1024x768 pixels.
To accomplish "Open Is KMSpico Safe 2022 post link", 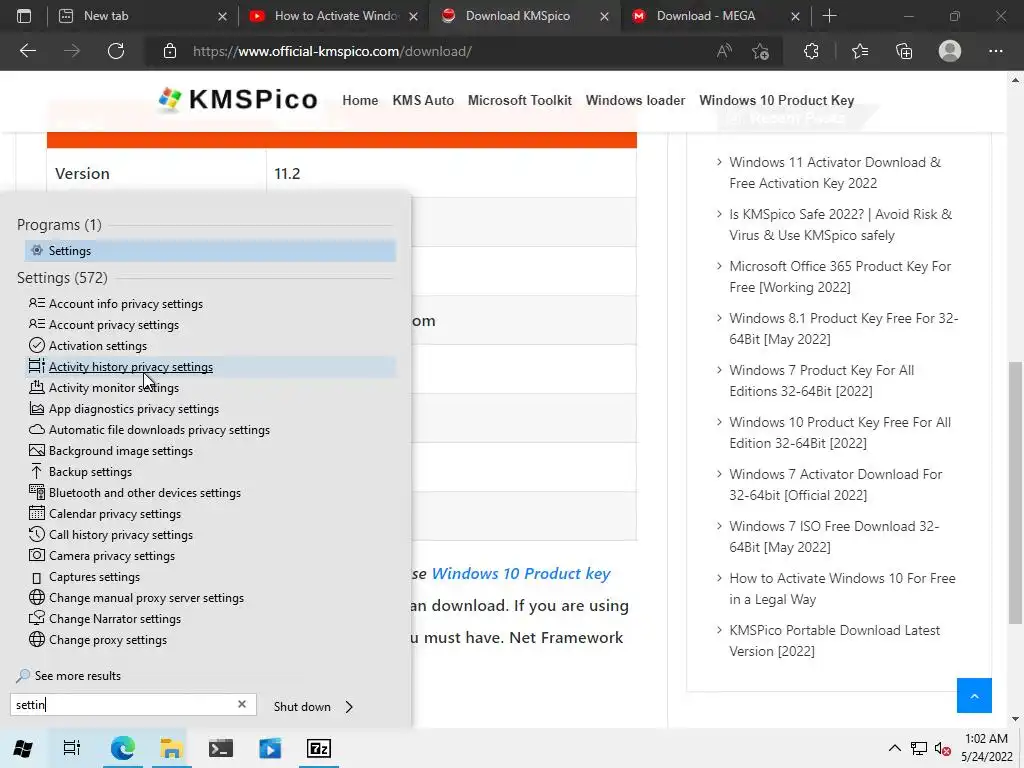I will 840,225.
